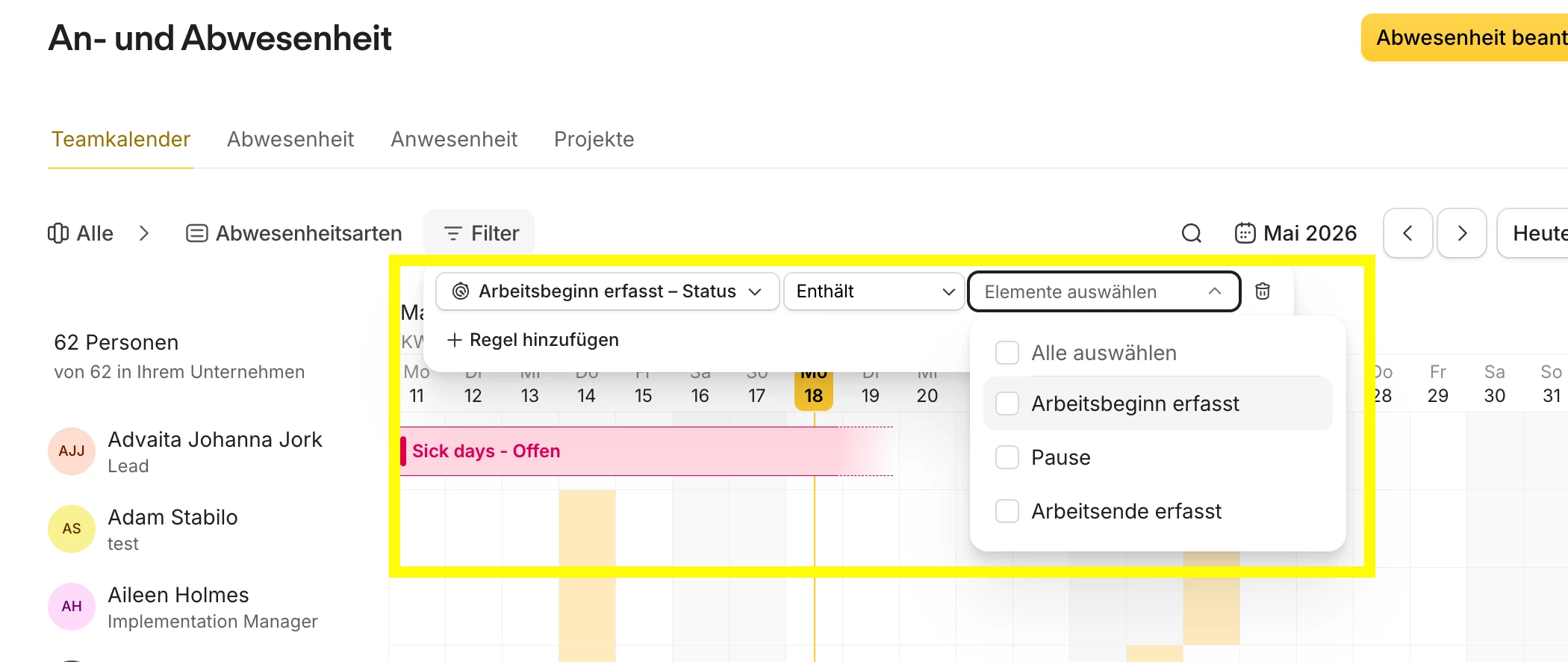Check the Alle auswählen checkbox

click(x=1007, y=353)
